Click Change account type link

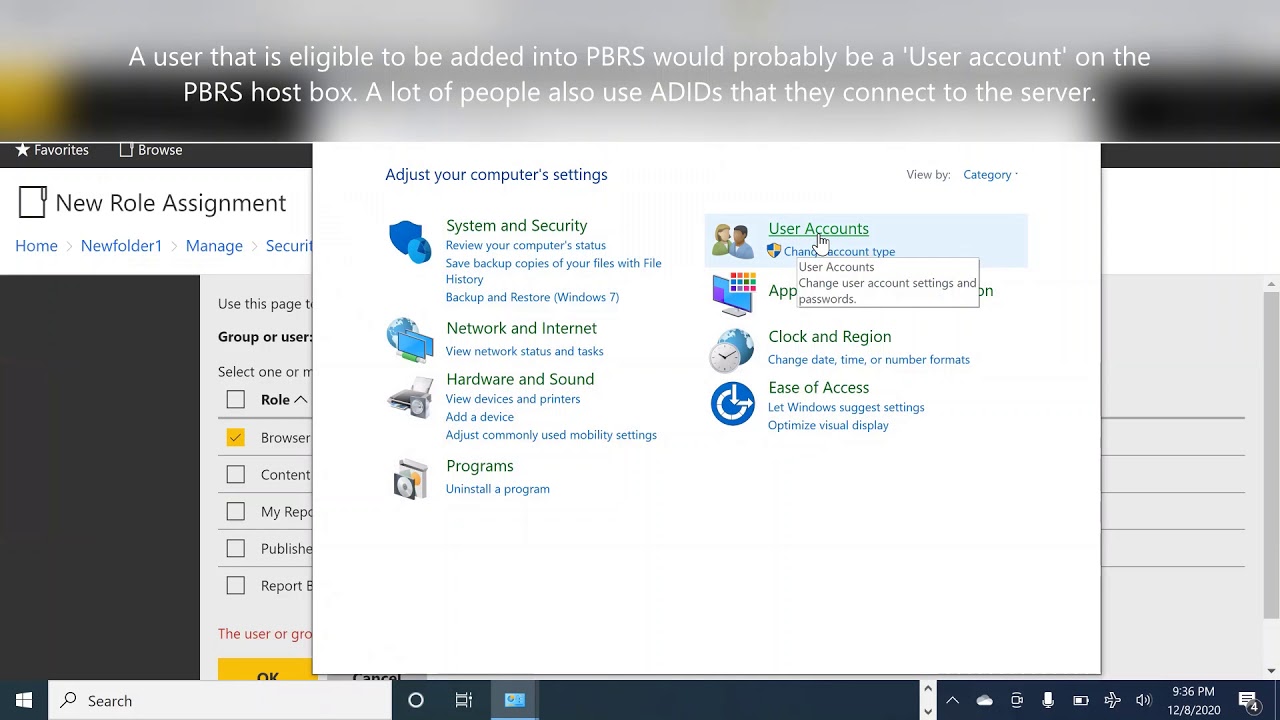tap(839, 252)
